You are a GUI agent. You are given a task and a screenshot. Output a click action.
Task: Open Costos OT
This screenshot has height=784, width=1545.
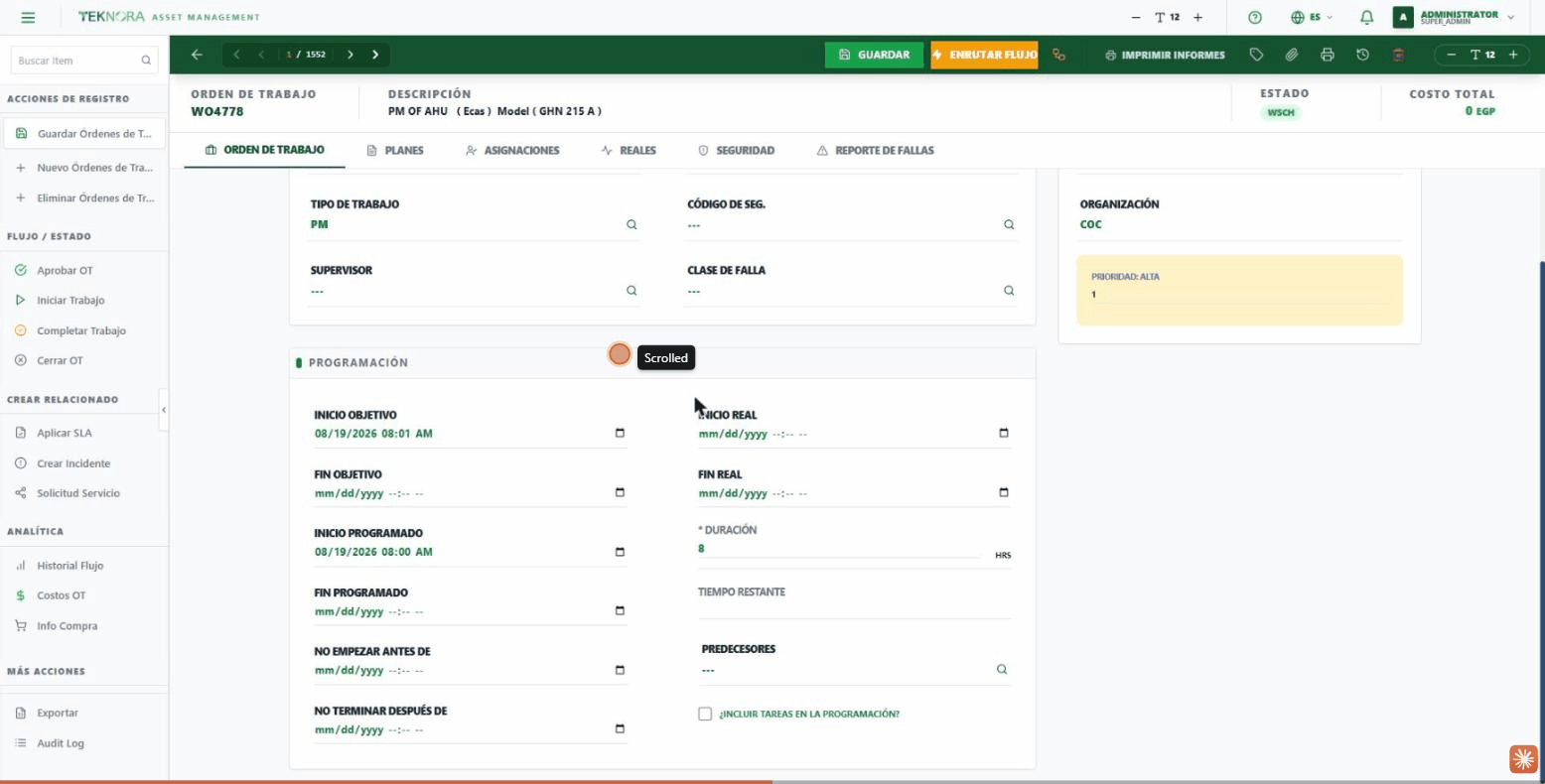[x=61, y=595]
